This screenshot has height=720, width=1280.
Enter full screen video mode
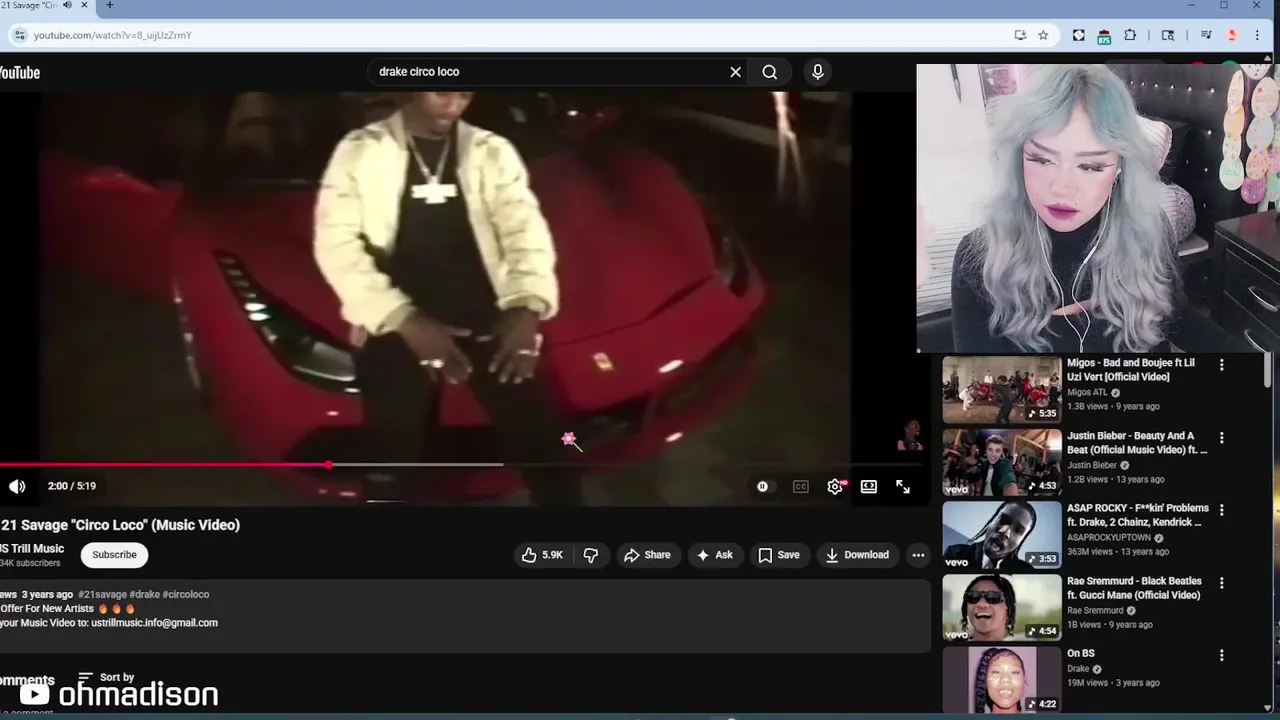[x=903, y=486]
